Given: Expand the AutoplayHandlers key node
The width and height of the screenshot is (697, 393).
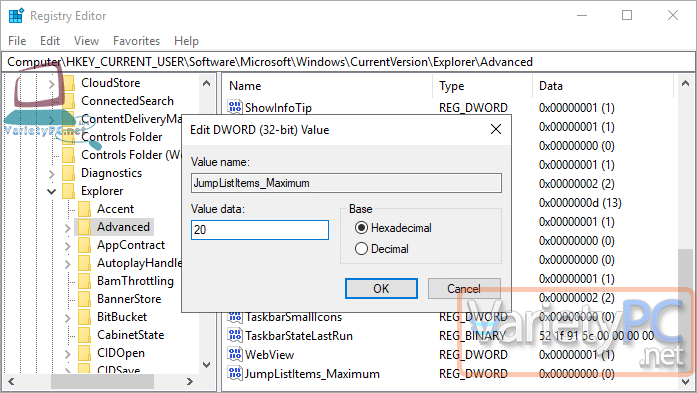Looking at the screenshot, I should (x=68, y=264).
